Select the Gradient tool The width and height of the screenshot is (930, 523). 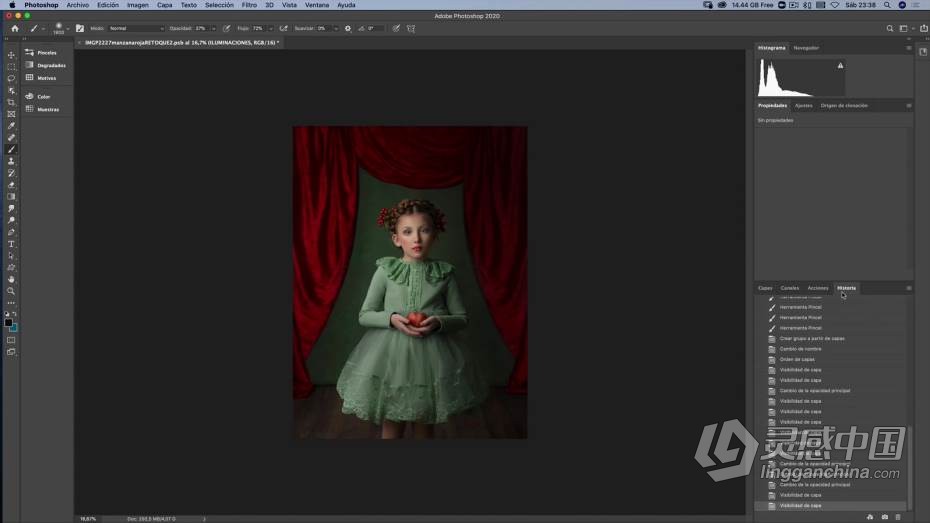tap(11, 197)
